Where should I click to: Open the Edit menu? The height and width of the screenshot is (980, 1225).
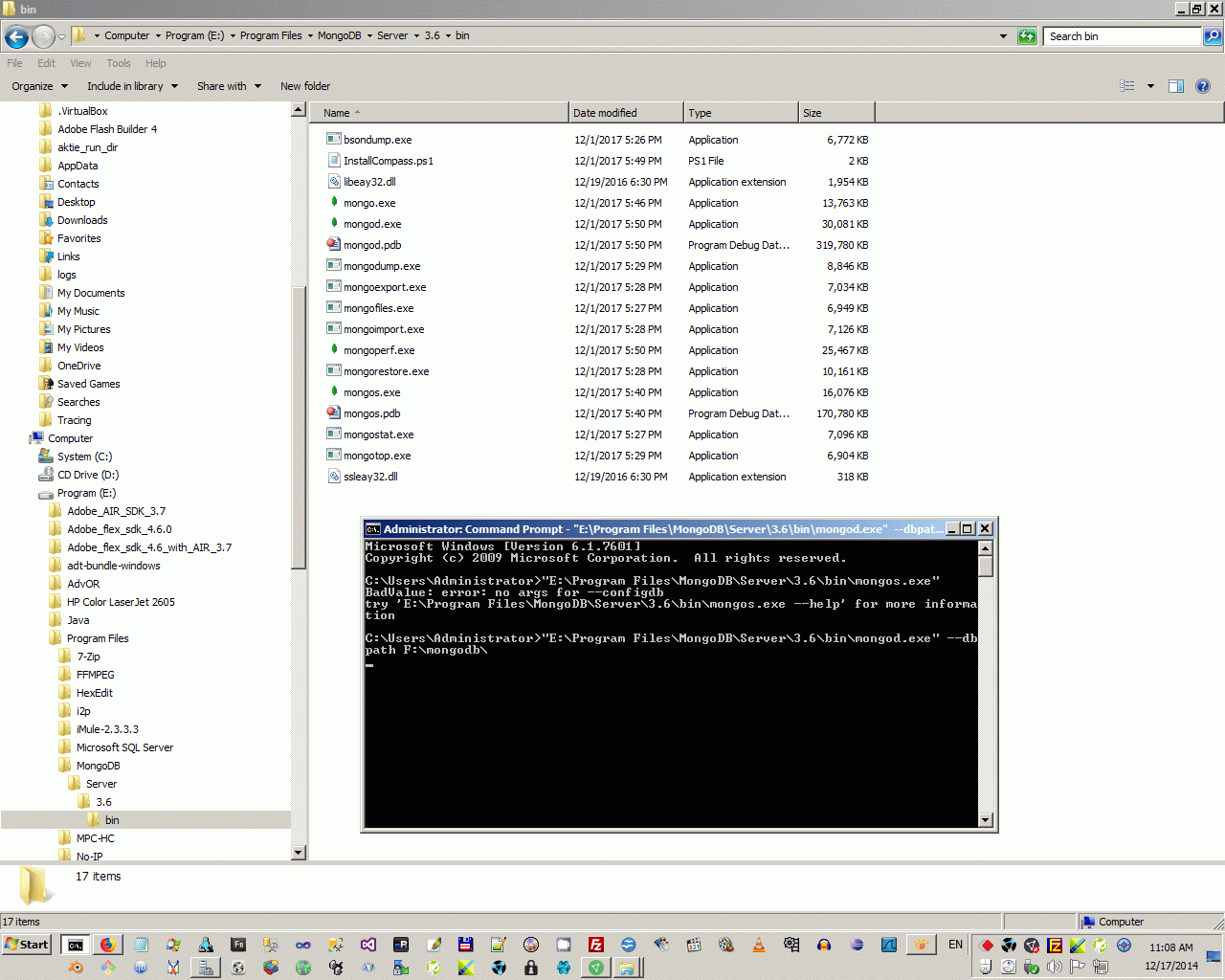[46, 63]
